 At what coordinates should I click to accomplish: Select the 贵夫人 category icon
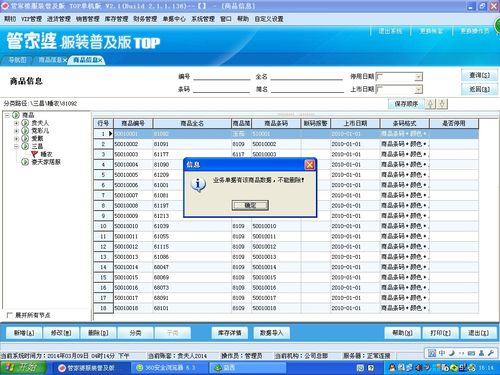25,123
